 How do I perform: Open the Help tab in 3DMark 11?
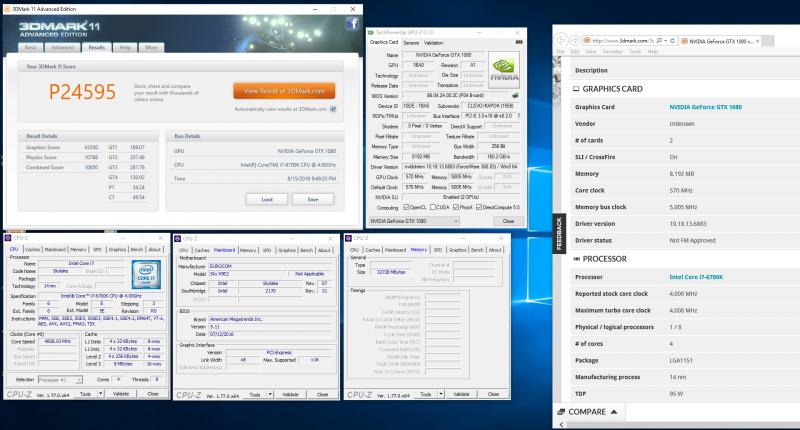click(x=124, y=47)
